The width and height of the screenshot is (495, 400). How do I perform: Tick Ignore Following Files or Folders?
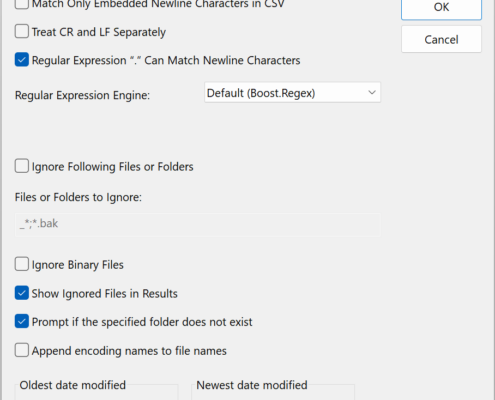pos(22,166)
